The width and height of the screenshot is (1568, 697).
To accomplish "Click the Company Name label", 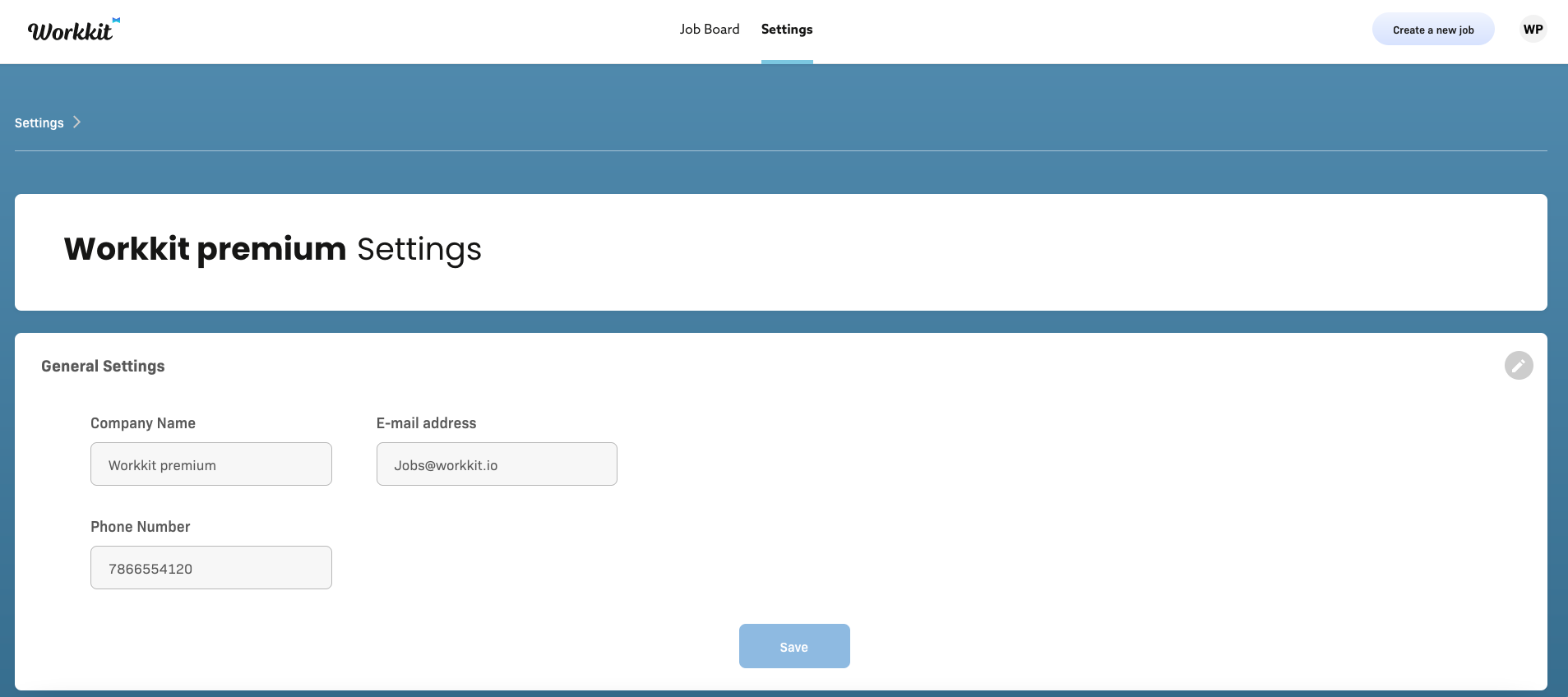I will pyautogui.click(x=143, y=423).
